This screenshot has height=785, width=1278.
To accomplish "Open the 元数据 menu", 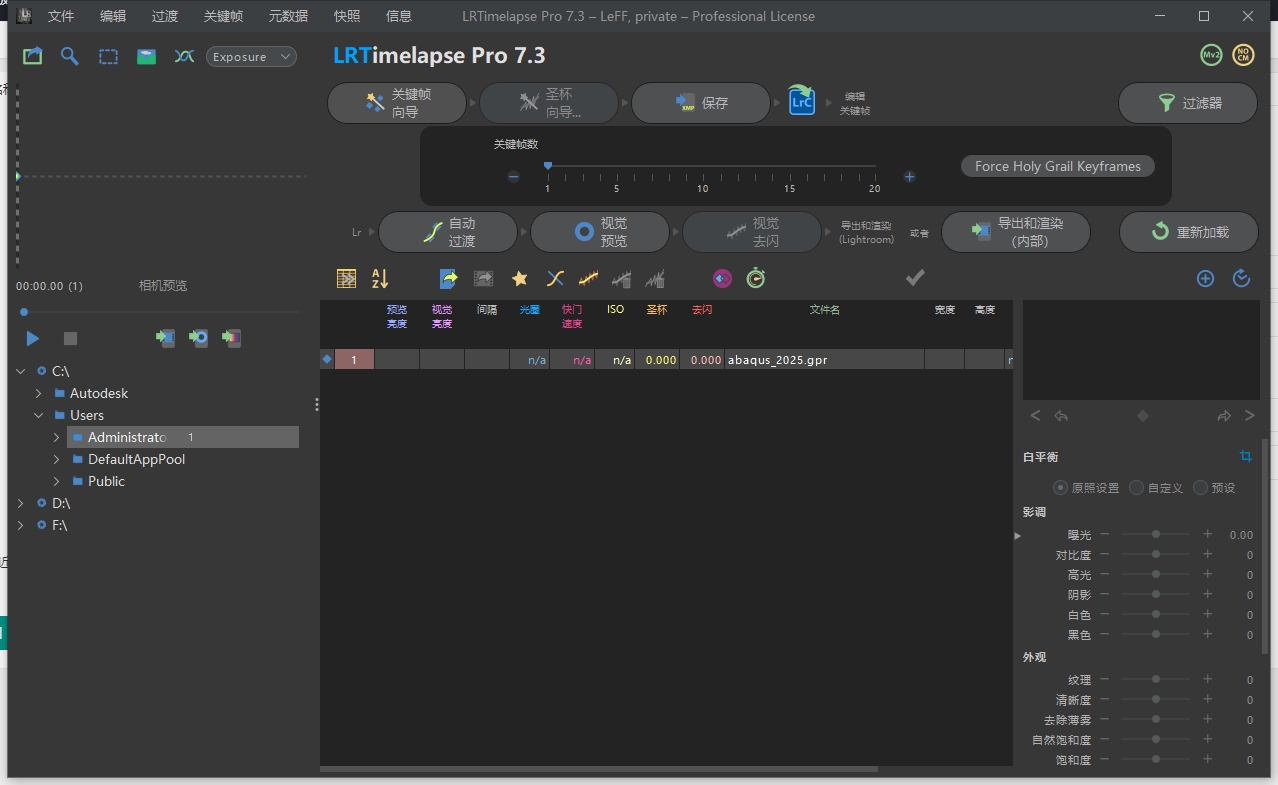I will click(x=287, y=16).
